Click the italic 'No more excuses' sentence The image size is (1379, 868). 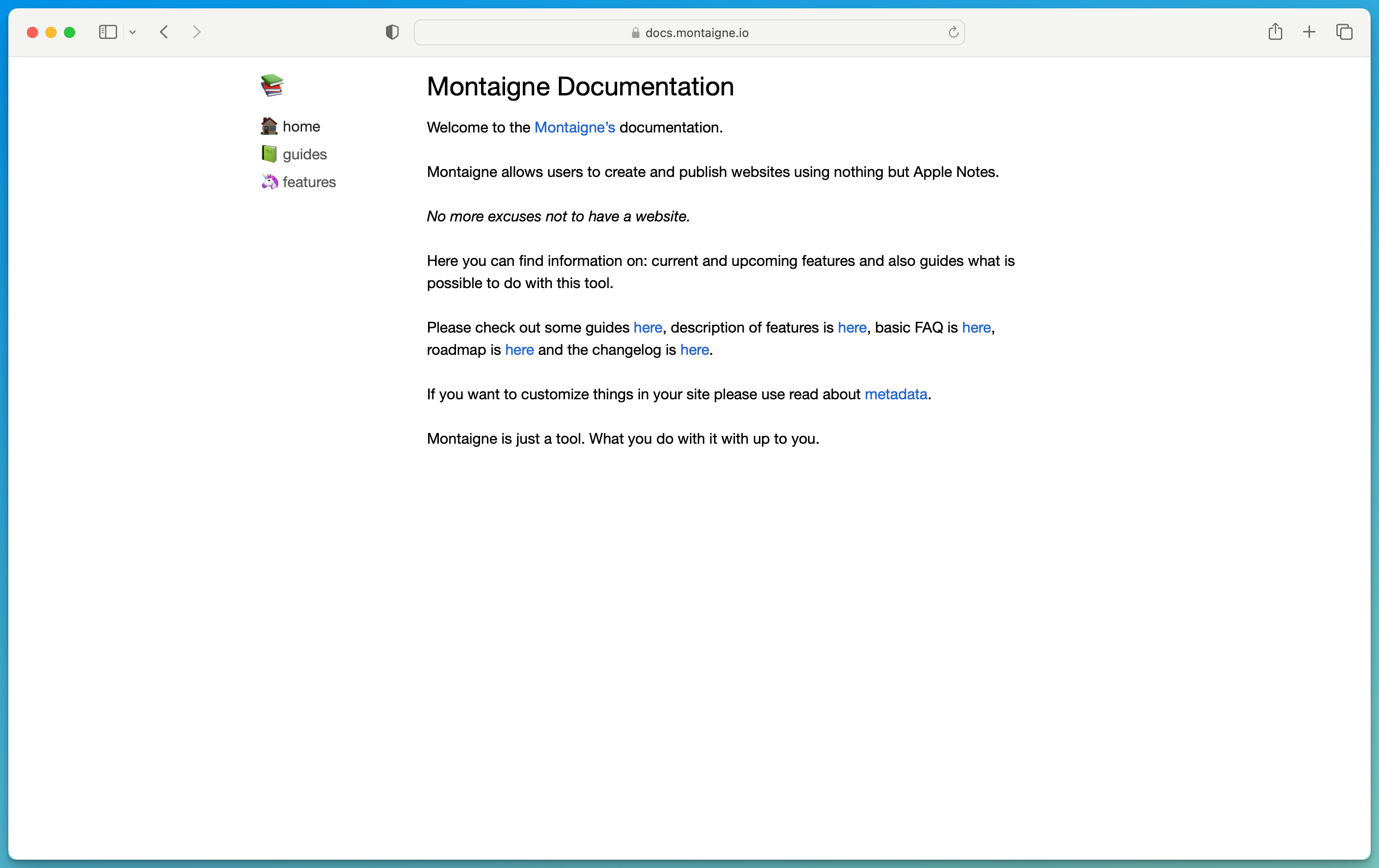tap(558, 216)
